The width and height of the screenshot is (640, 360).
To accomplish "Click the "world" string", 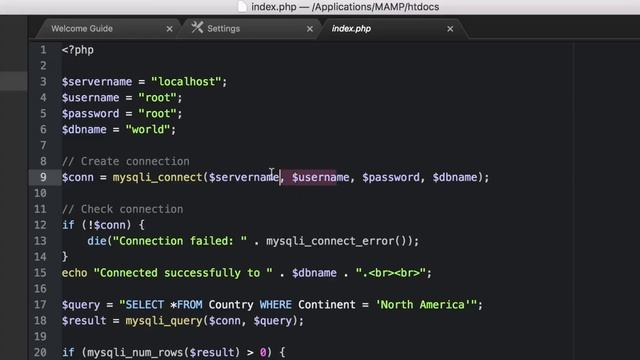I will 147,130.
